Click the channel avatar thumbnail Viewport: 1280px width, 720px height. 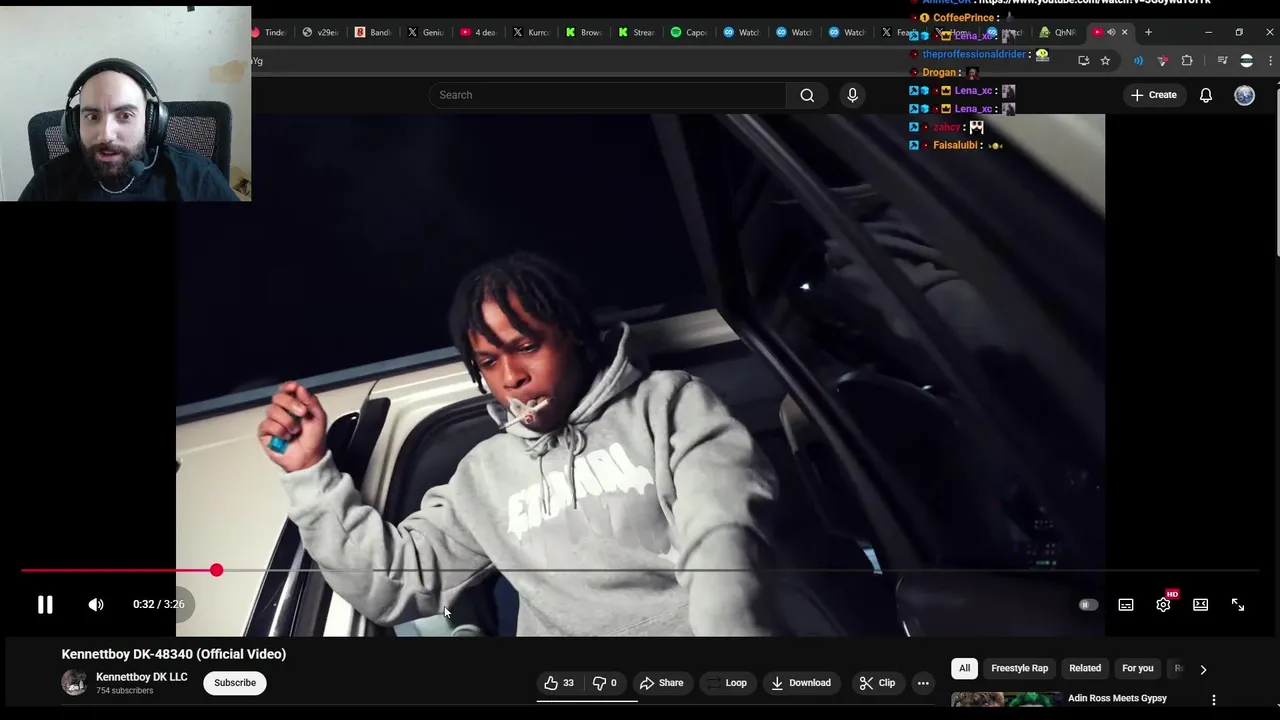click(74, 683)
